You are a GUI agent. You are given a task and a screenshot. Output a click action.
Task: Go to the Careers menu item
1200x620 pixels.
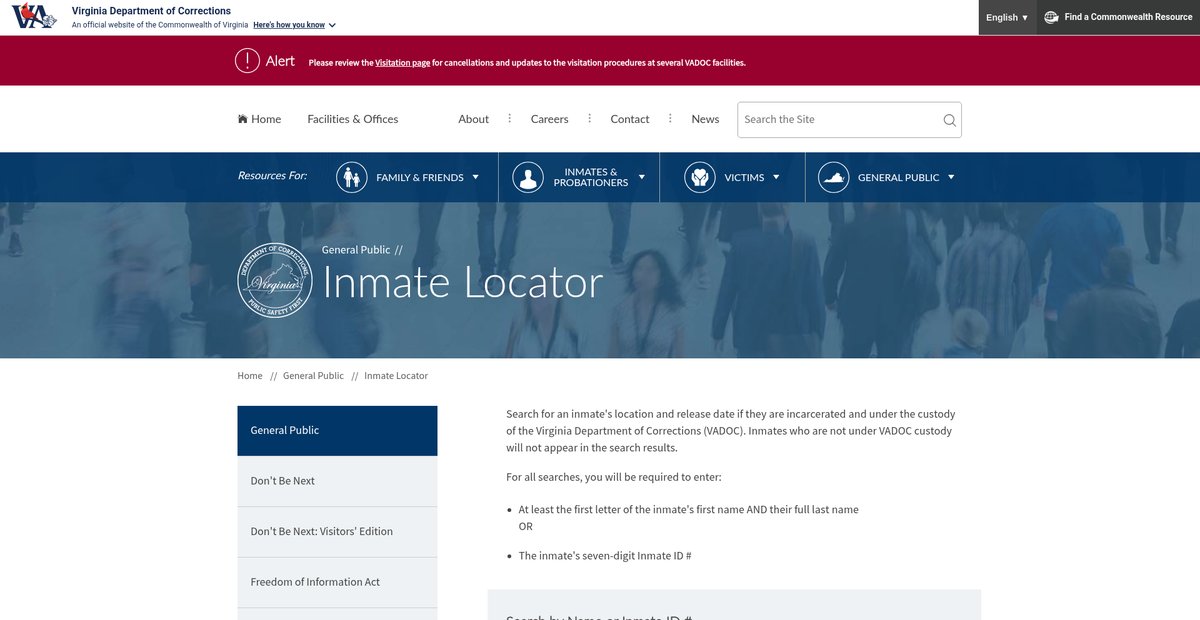(x=549, y=119)
